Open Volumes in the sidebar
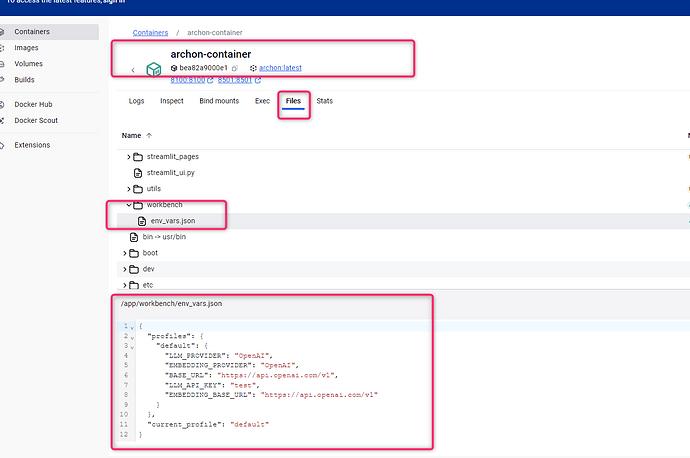 tap(28, 64)
